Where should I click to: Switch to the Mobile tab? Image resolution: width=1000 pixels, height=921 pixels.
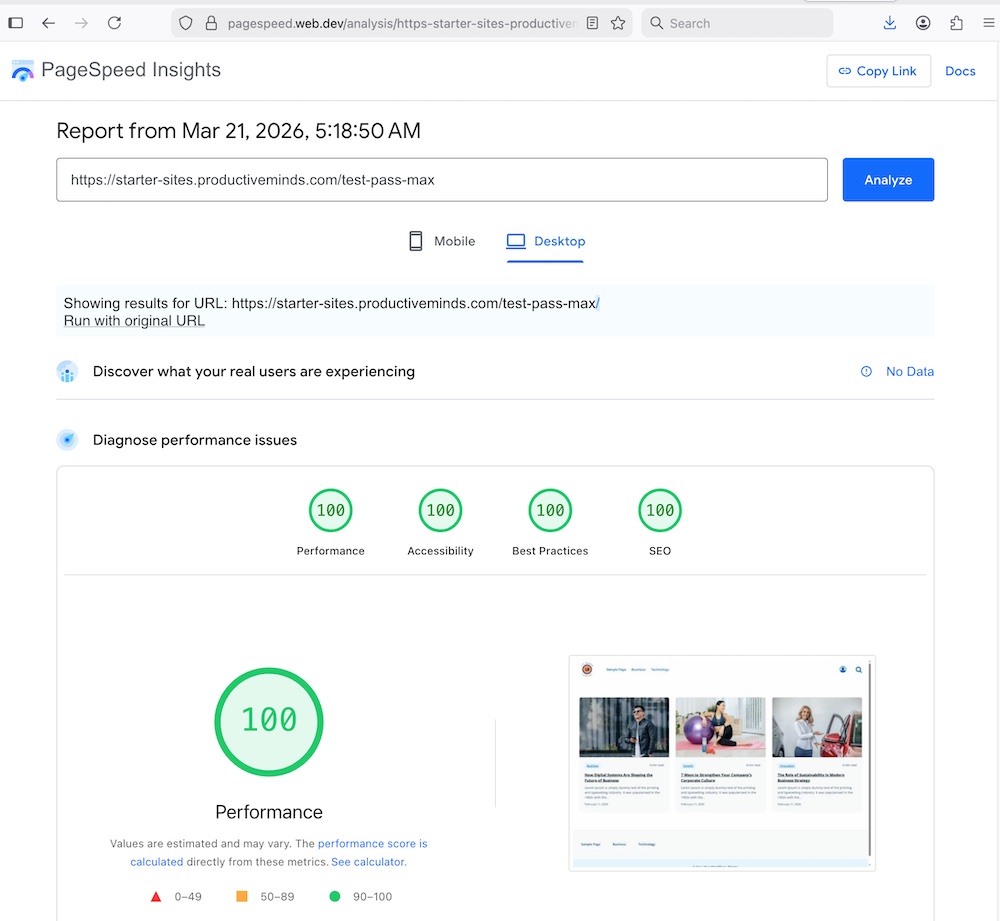(x=442, y=241)
